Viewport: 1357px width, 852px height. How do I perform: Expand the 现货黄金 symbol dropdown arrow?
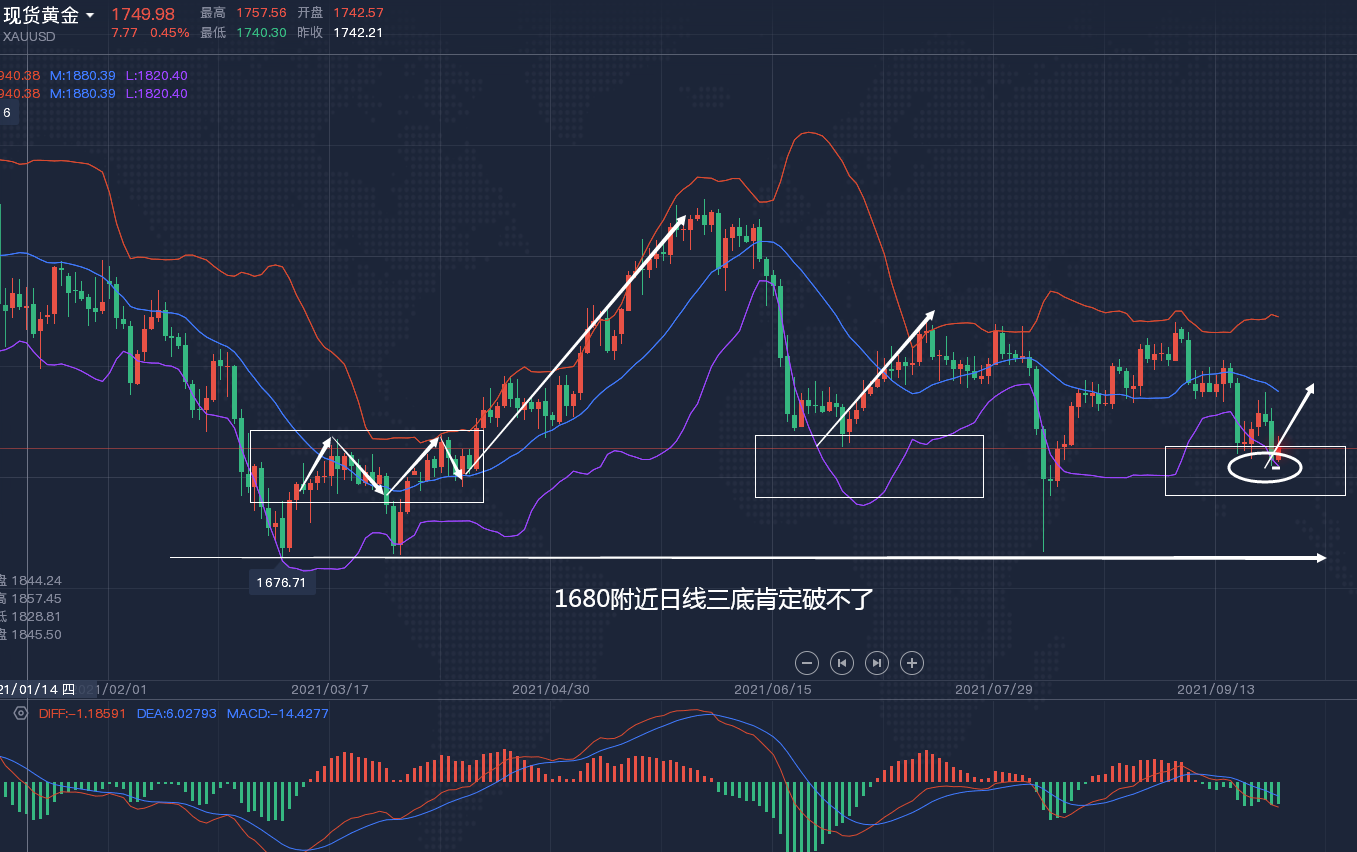(x=90, y=15)
